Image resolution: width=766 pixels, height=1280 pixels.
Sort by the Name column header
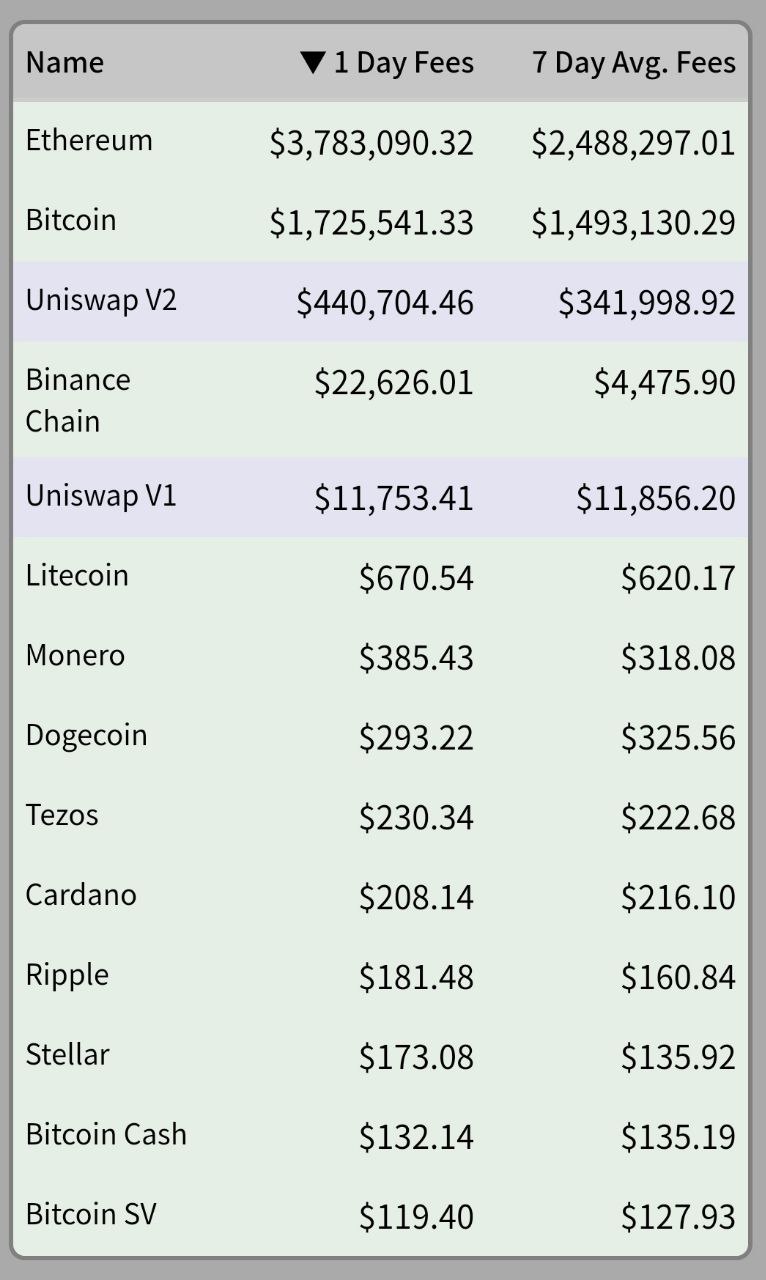(65, 63)
